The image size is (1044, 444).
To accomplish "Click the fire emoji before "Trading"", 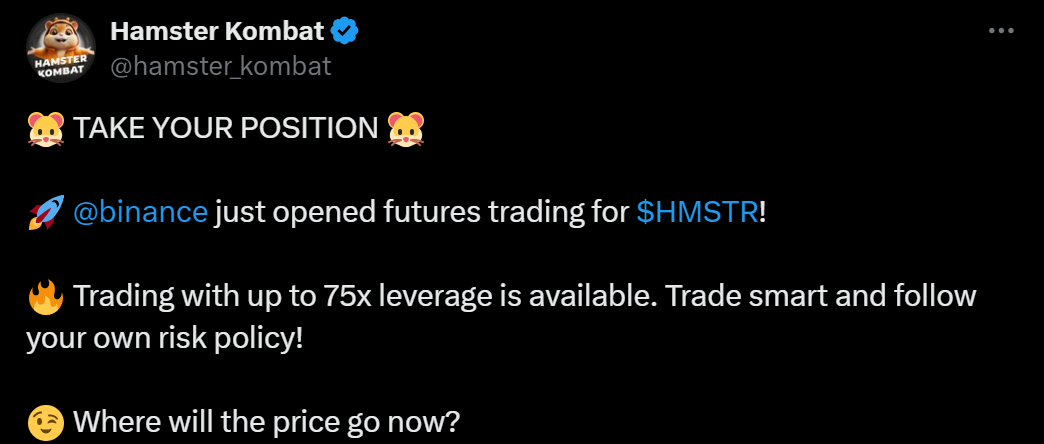I will [x=46, y=297].
